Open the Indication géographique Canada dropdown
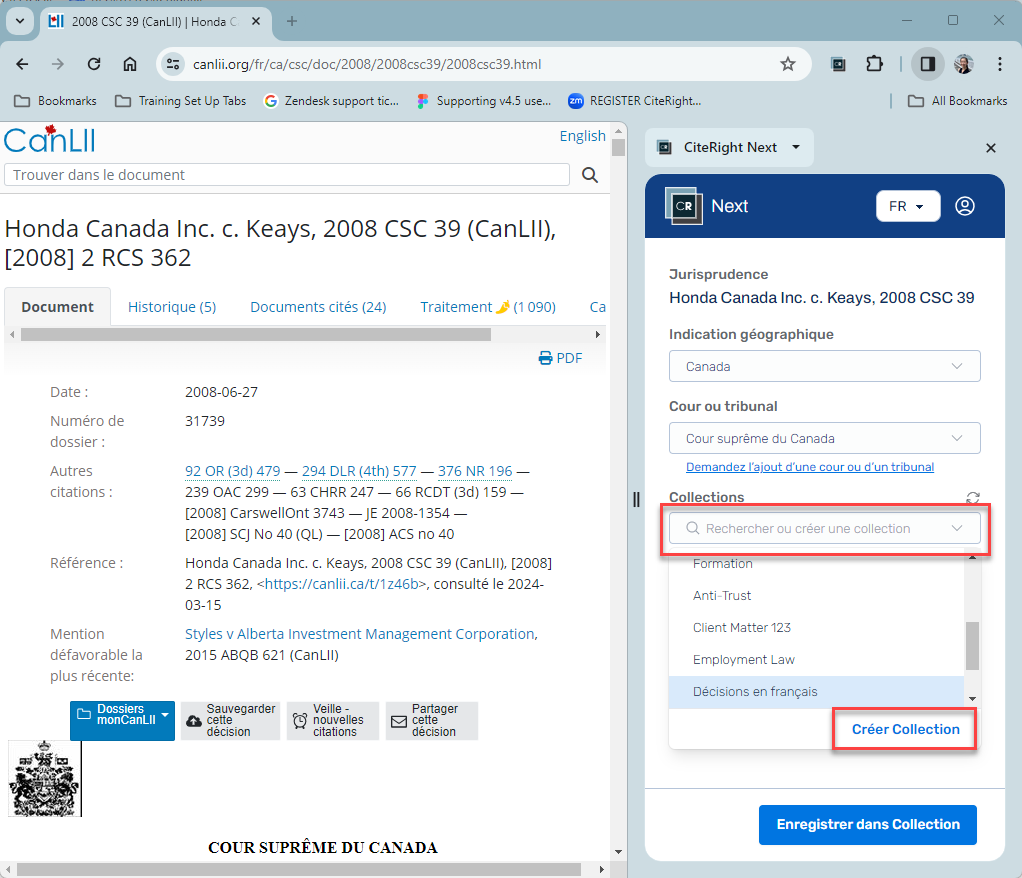Screen dimensions: 1022x878 coord(825,366)
